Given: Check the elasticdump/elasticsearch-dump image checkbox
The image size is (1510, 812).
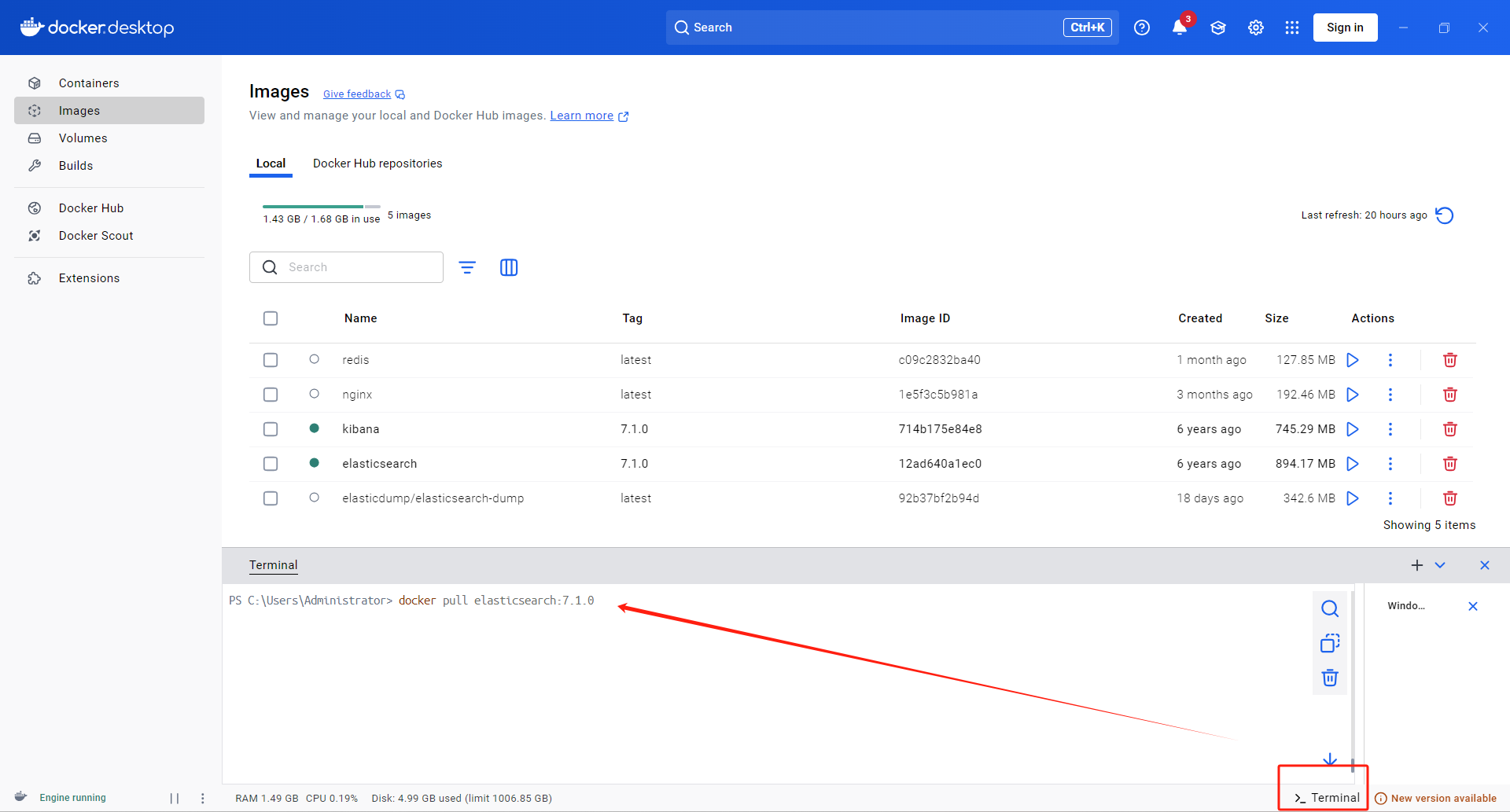Looking at the screenshot, I should (x=271, y=498).
